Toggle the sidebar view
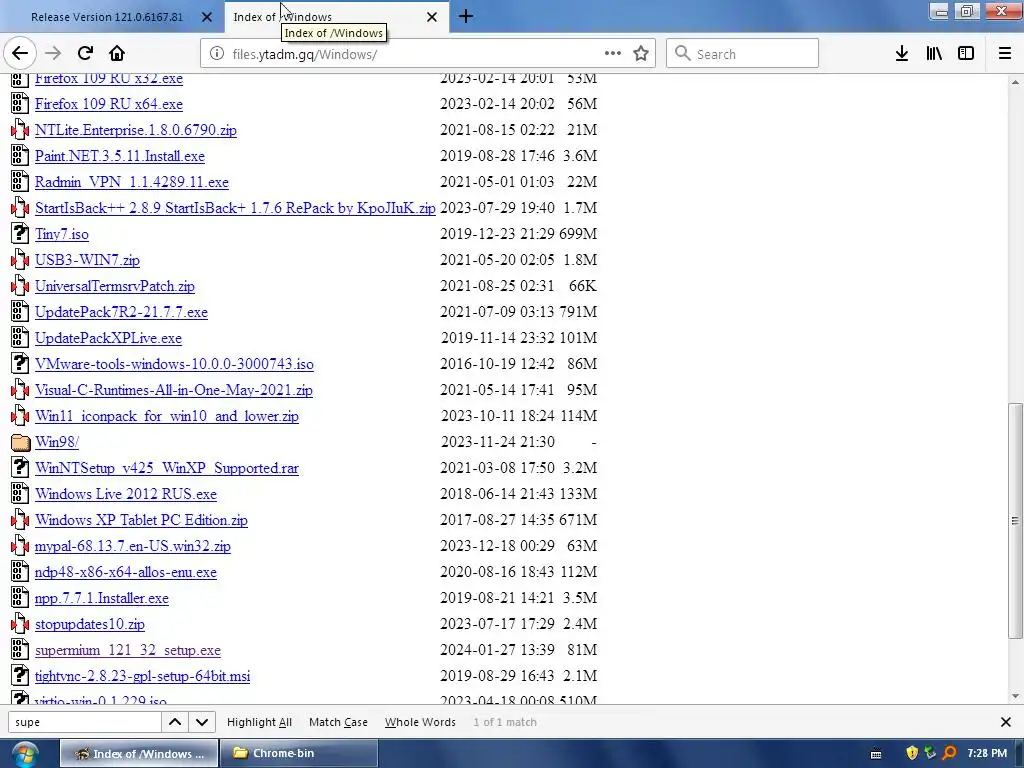This screenshot has width=1024, height=768. 966,54
